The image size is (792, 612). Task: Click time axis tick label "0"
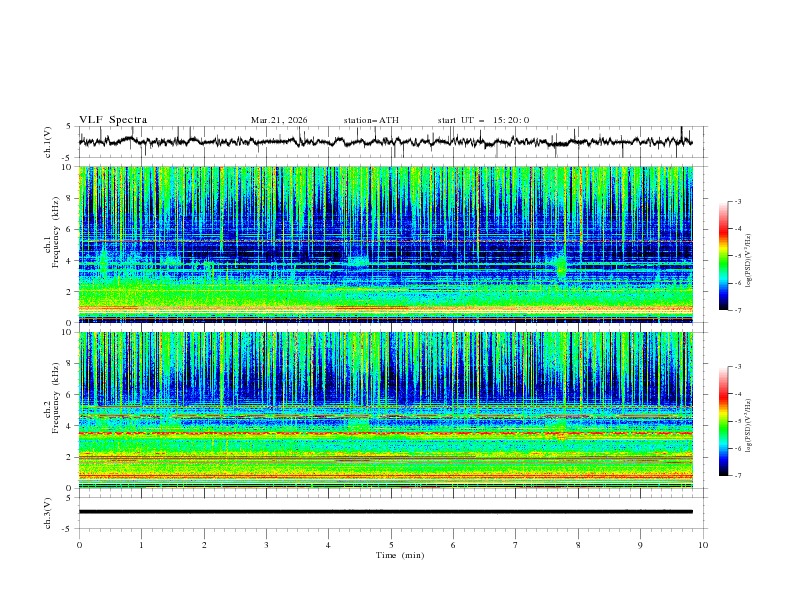(79, 545)
